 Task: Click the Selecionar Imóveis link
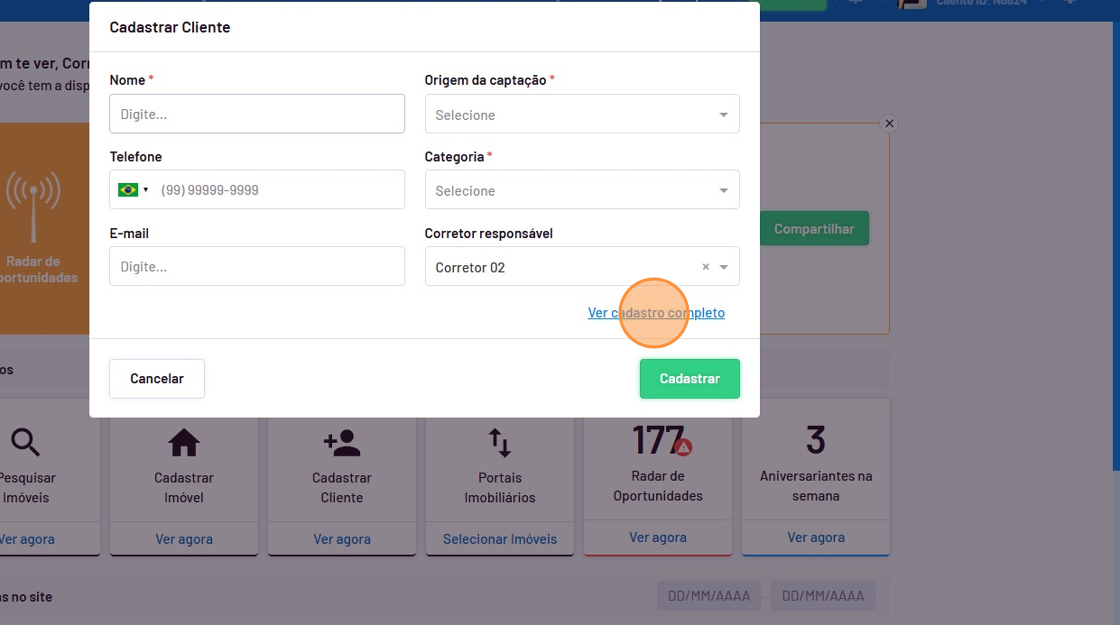500,539
